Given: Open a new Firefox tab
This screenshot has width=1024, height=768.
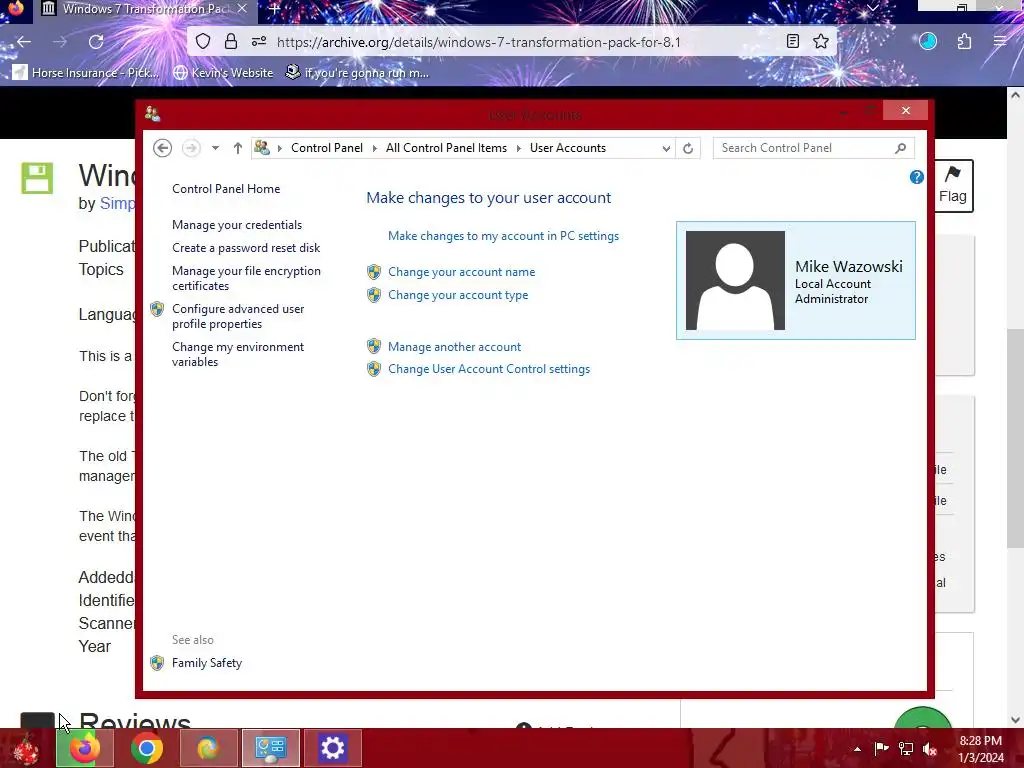Looking at the screenshot, I should (x=275, y=8).
